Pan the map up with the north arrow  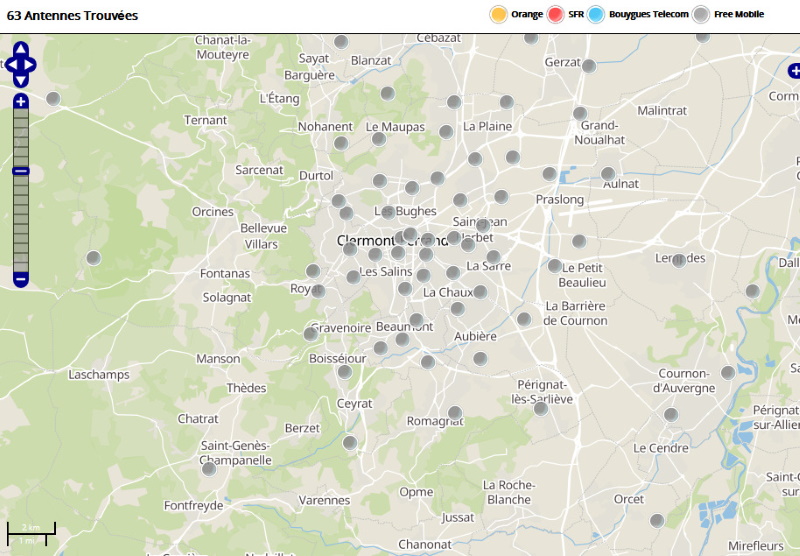click(x=20, y=49)
